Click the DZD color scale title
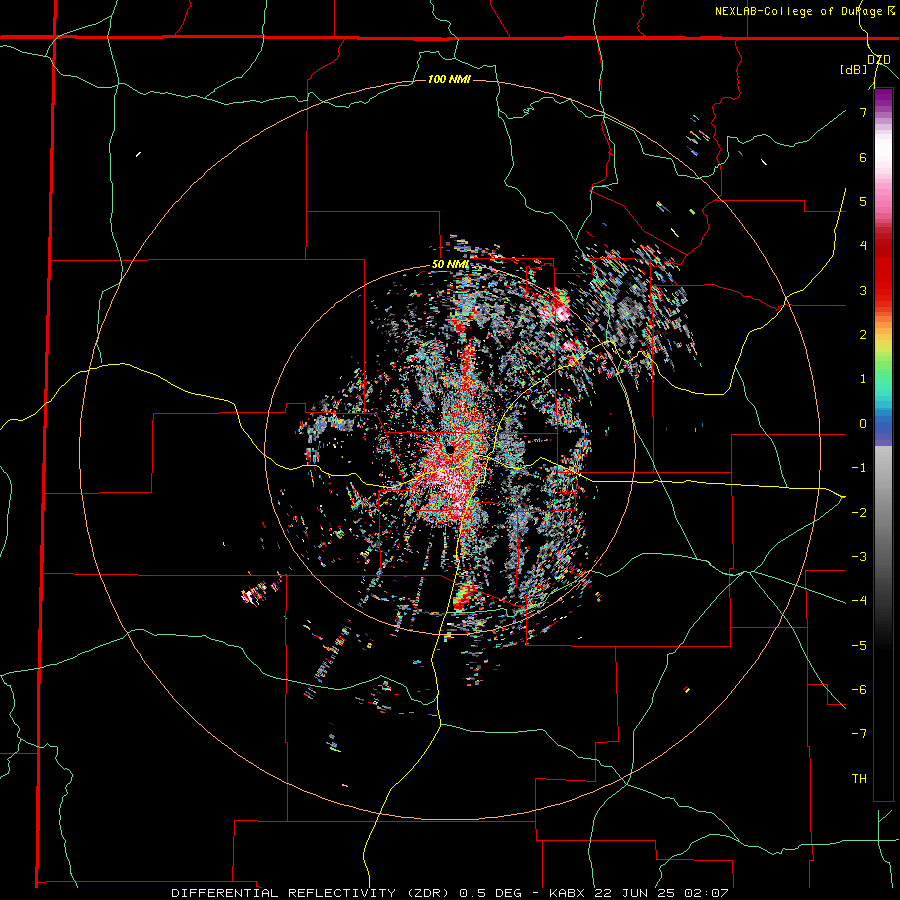 [879, 60]
